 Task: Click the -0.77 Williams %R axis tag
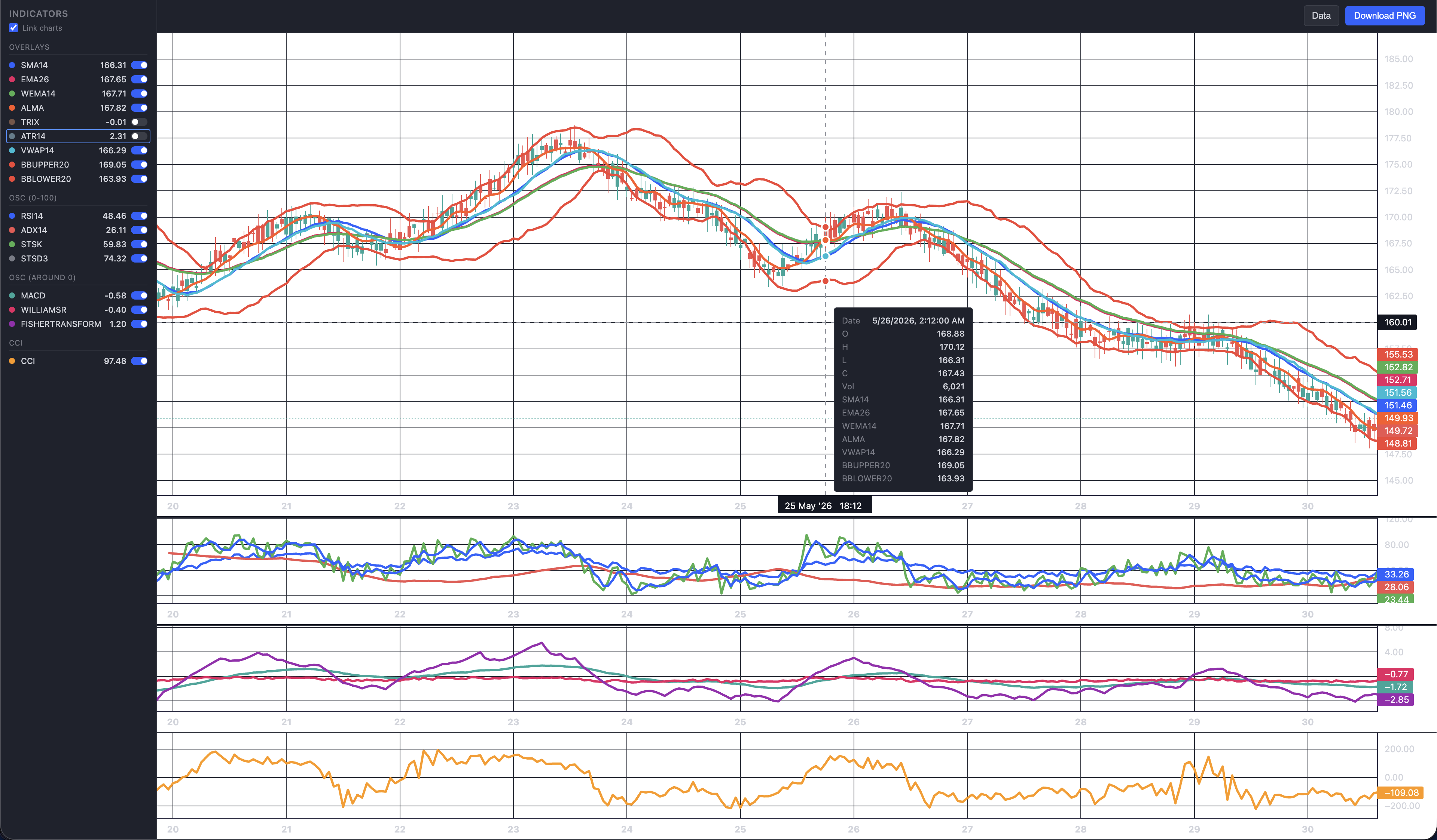tap(1395, 675)
